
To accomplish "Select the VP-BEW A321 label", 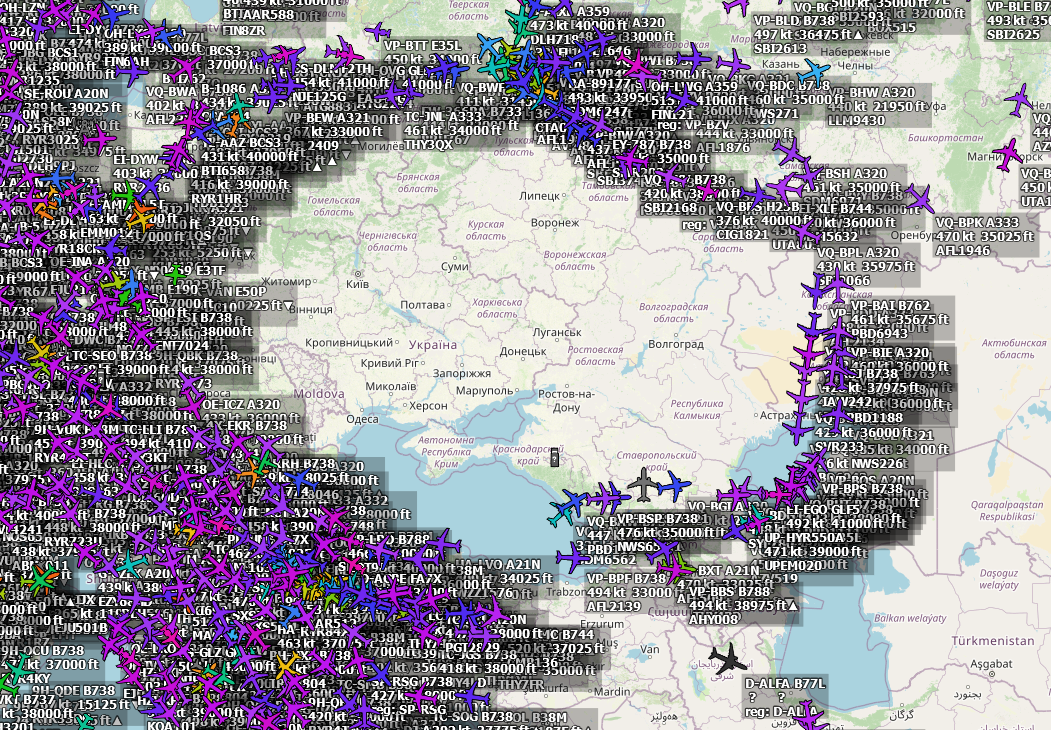I will pos(328,118).
